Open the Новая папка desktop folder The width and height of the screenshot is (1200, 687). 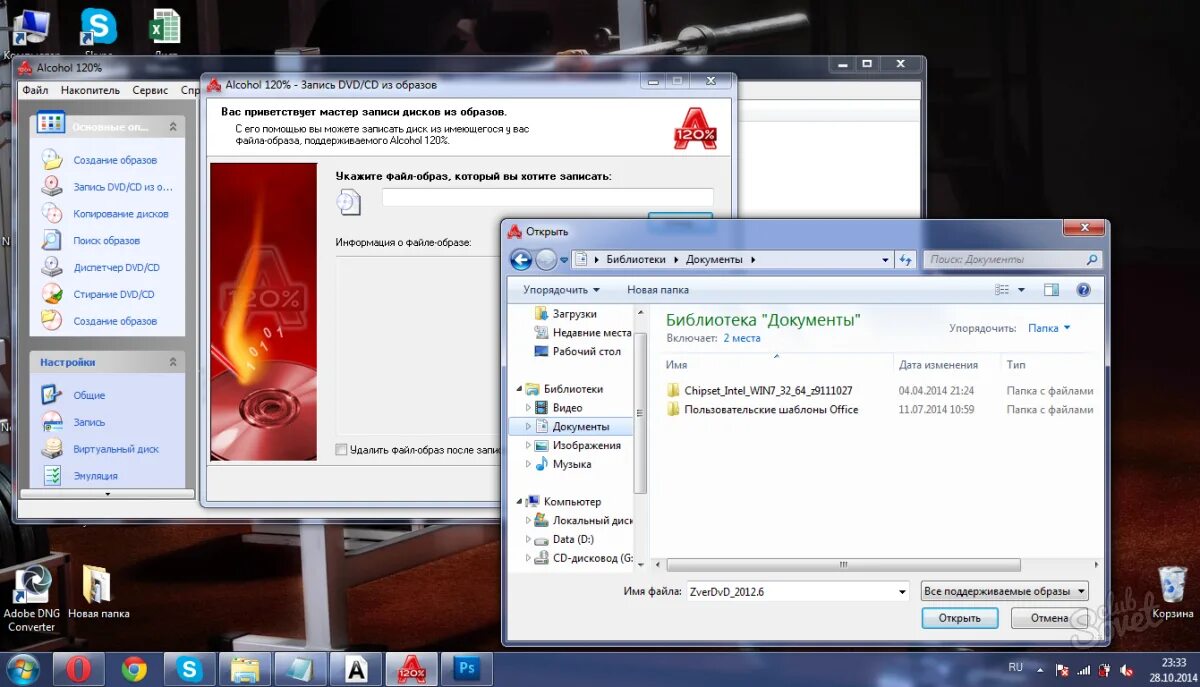[x=97, y=592]
